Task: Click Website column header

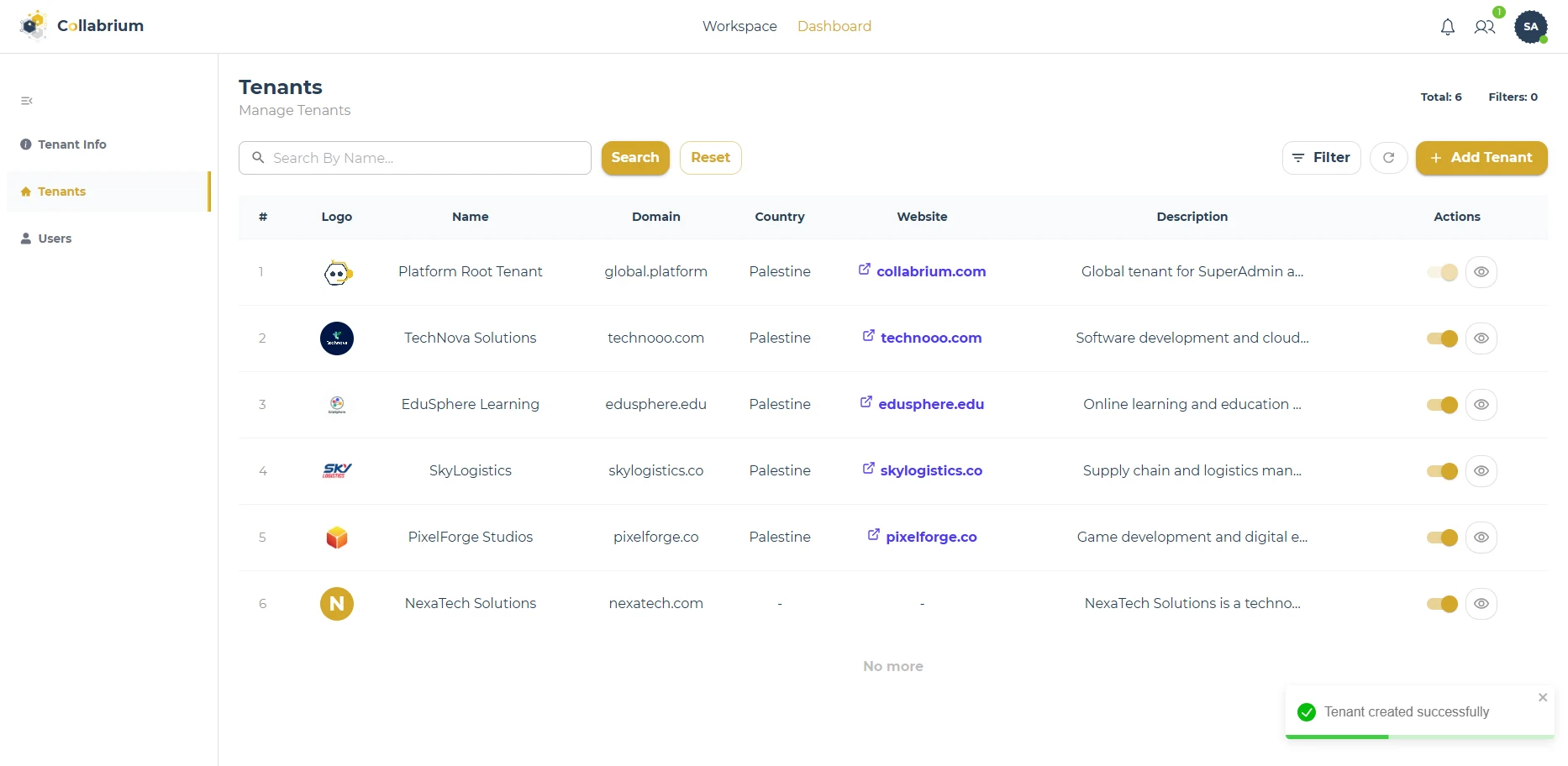Action: (922, 217)
